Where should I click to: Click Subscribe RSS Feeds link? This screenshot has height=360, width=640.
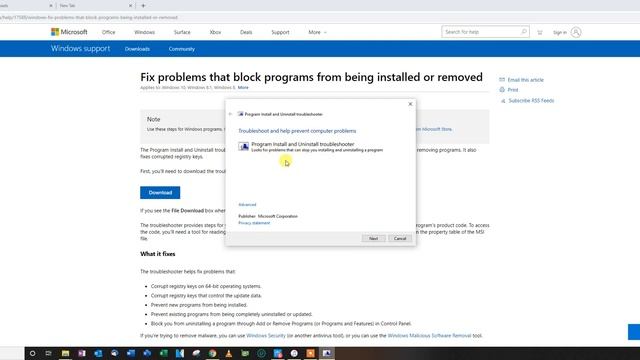531,101
